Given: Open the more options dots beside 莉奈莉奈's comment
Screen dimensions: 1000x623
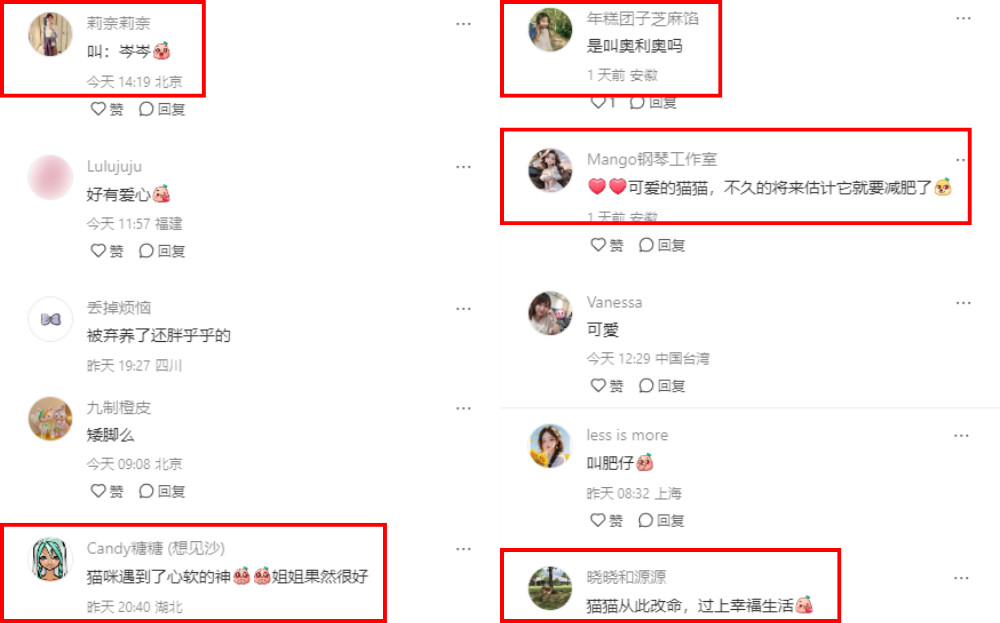Looking at the screenshot, I should coord(464,24).
